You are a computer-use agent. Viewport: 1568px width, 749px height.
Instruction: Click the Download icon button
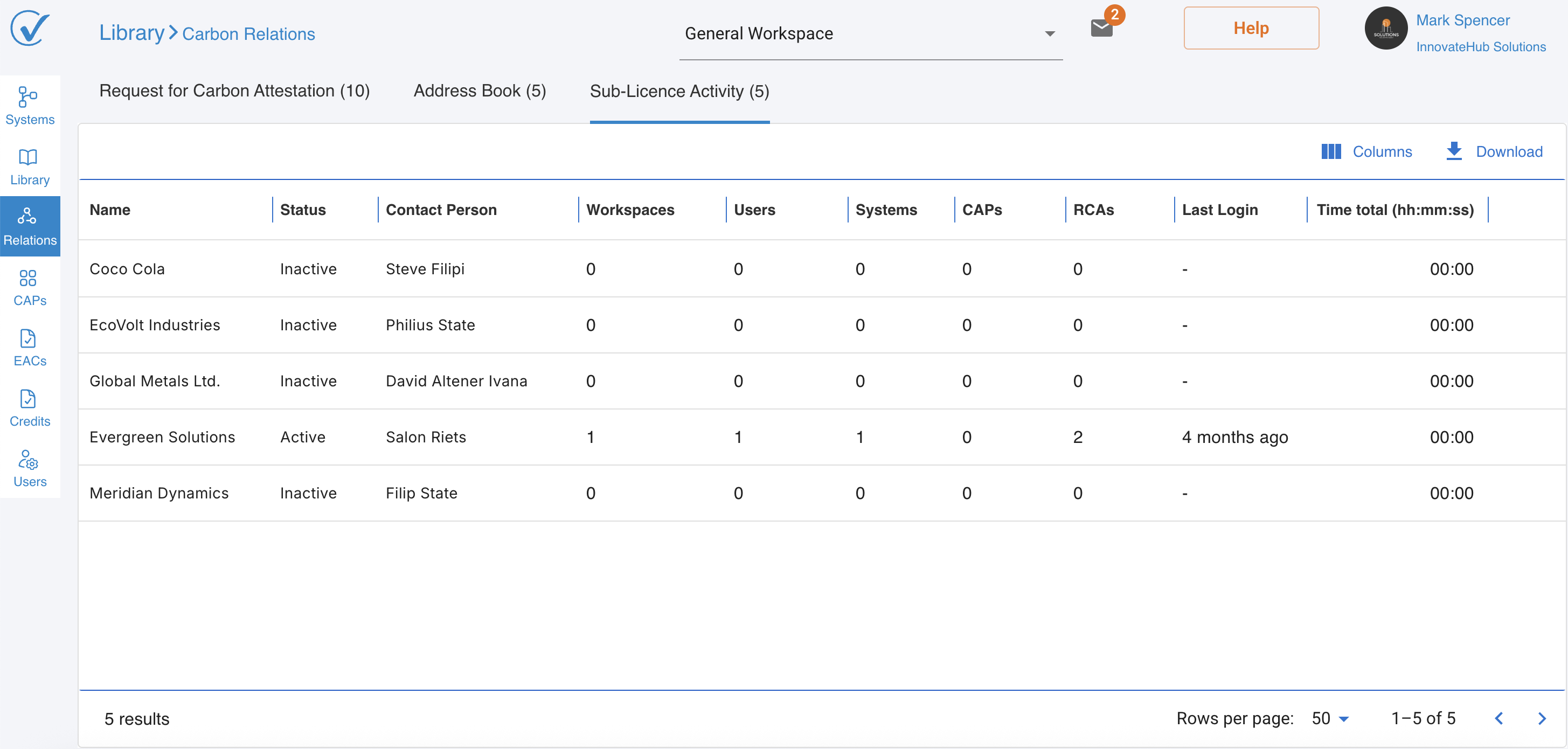pos(1453,151)
